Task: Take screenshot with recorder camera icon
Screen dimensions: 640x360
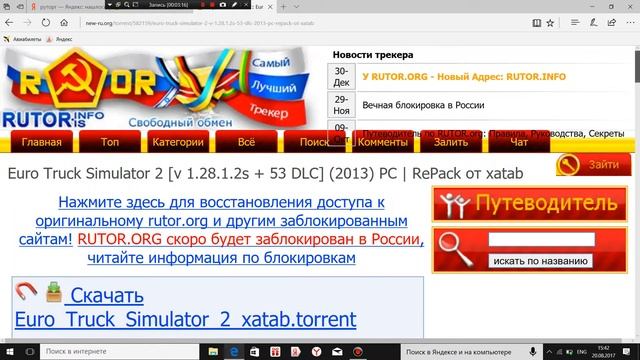Action: (x=223, y=4)
